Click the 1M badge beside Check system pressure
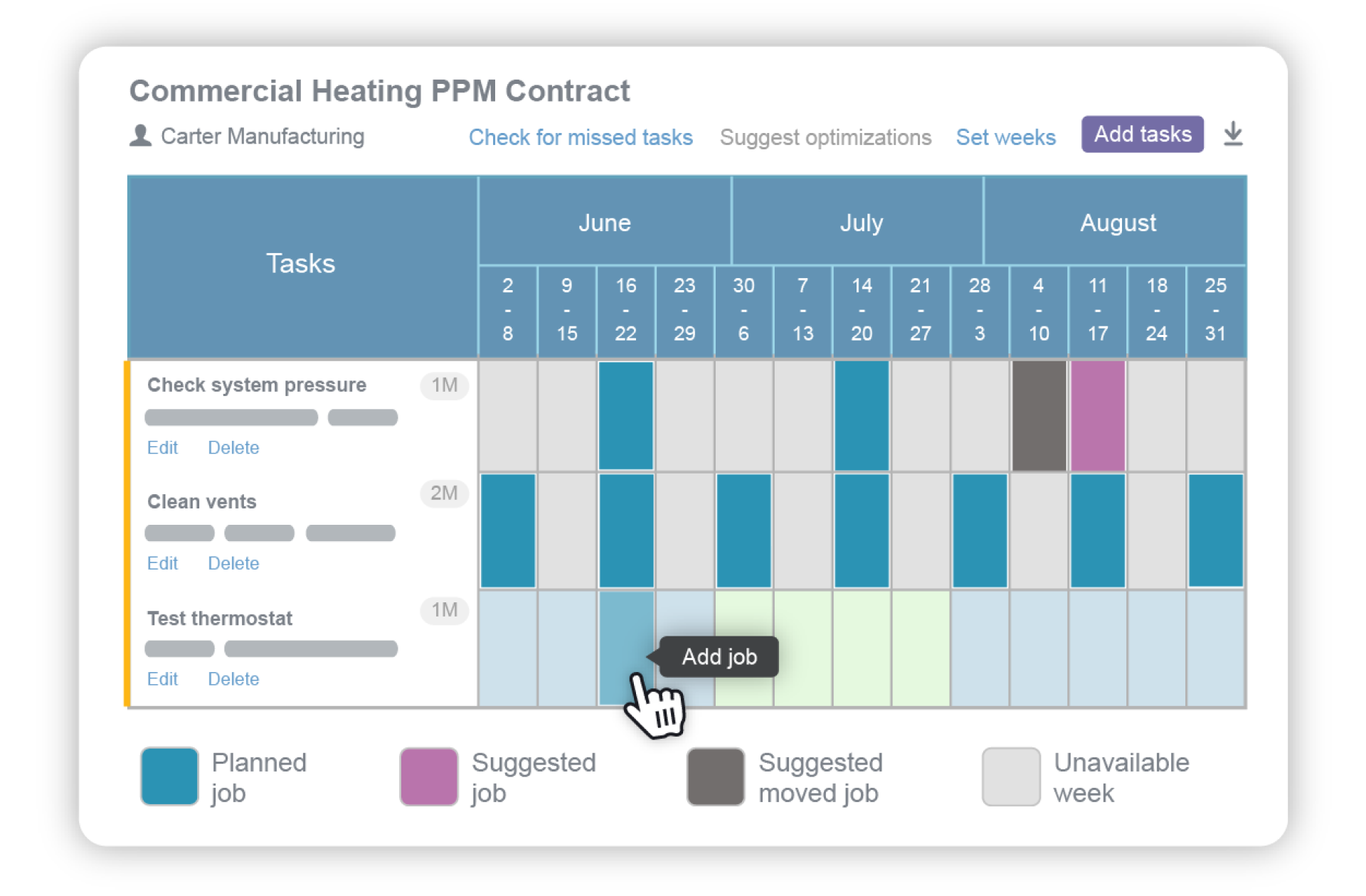 [444, 385]
